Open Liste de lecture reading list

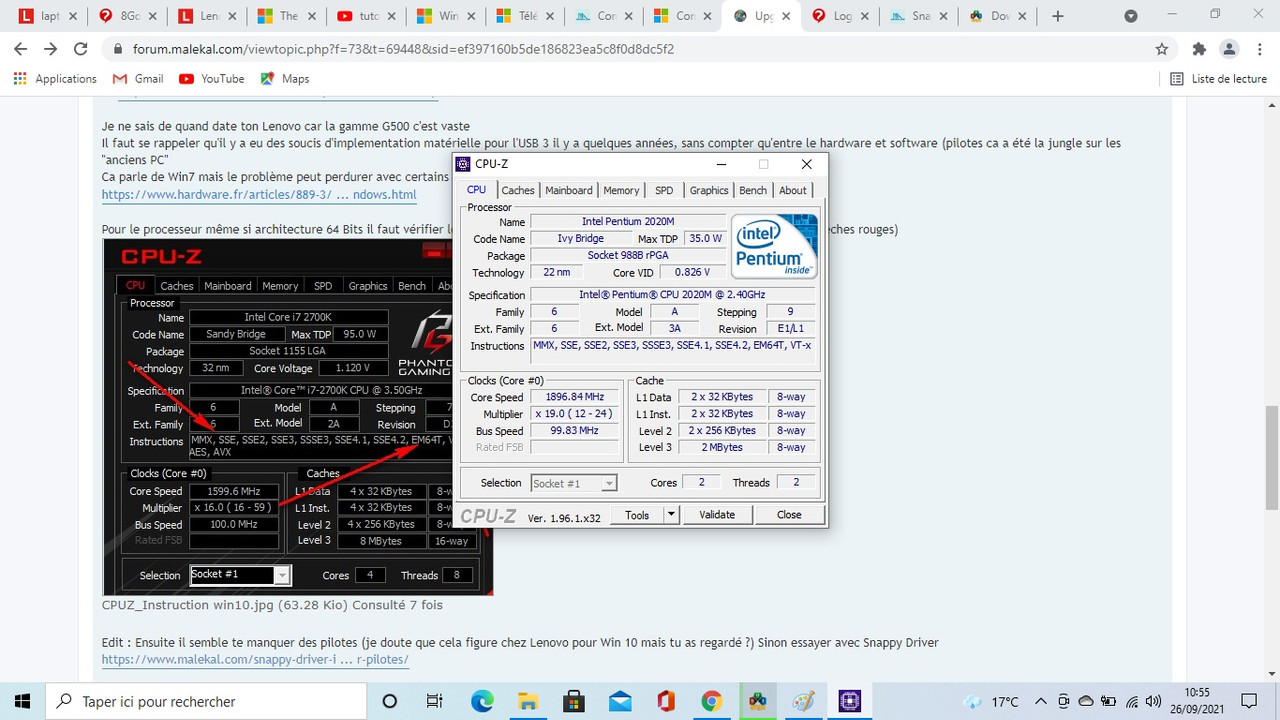click(x=1218, y=79)
